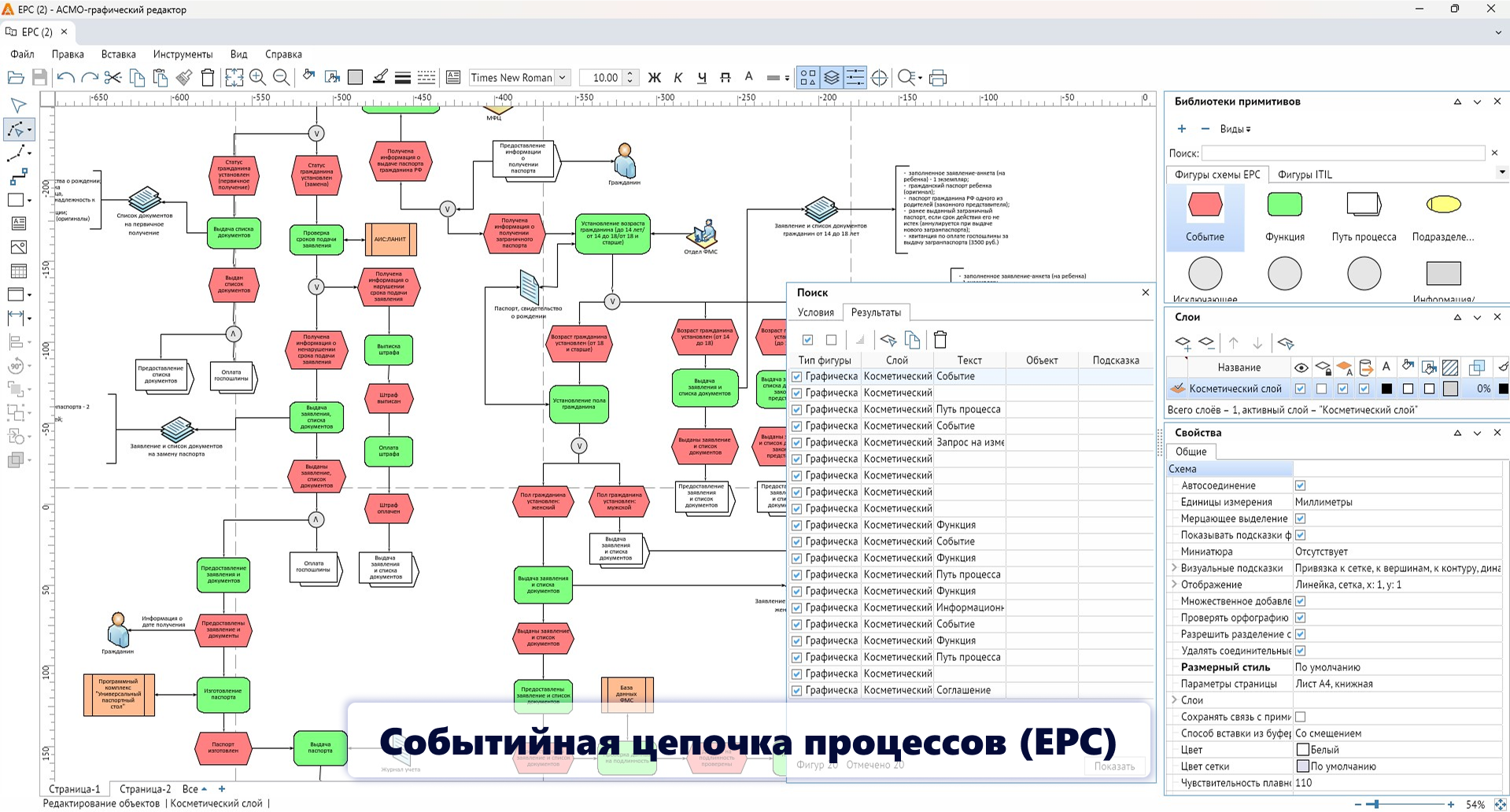
Task: Delete search results with trash icon
Action: 940,340
